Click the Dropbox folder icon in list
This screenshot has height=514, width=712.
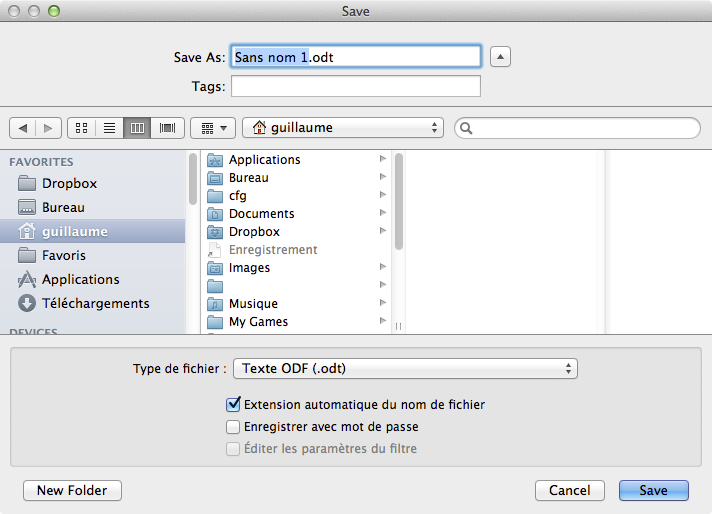(215, 232)
